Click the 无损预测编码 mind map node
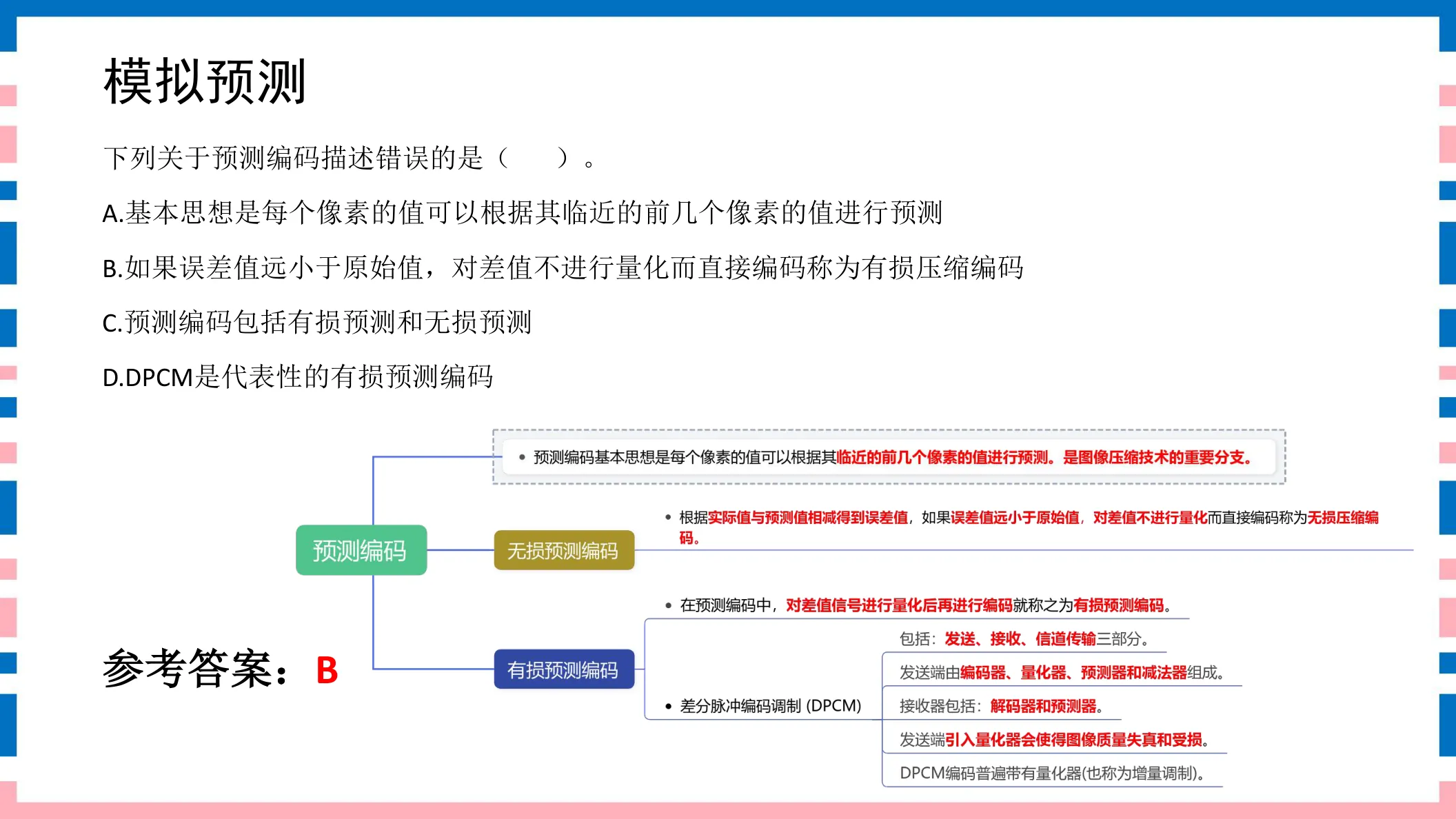This screenshot has height=819, width=1456. (564, 550)
